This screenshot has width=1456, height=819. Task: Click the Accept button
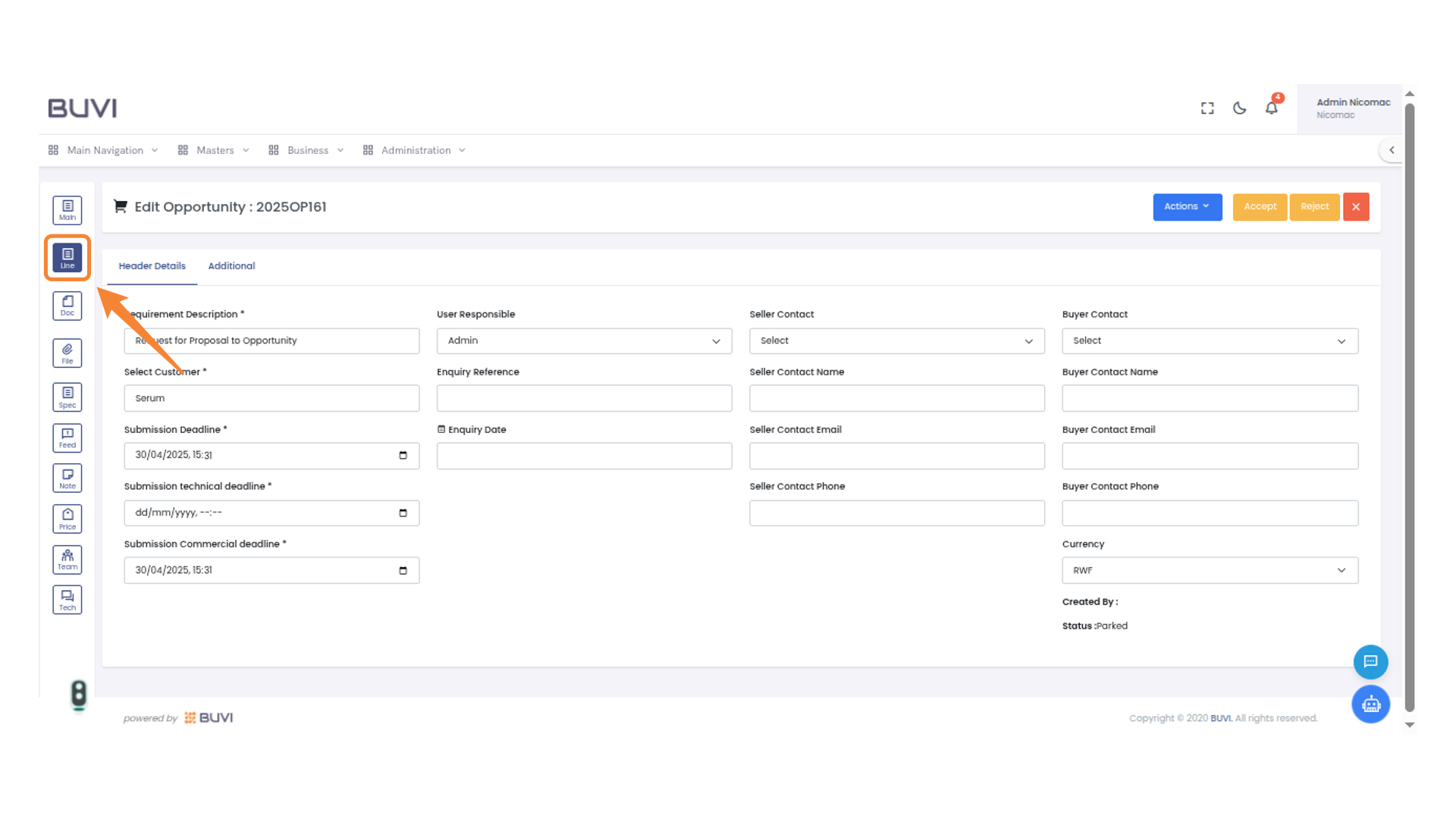[x=1260, y=207]
